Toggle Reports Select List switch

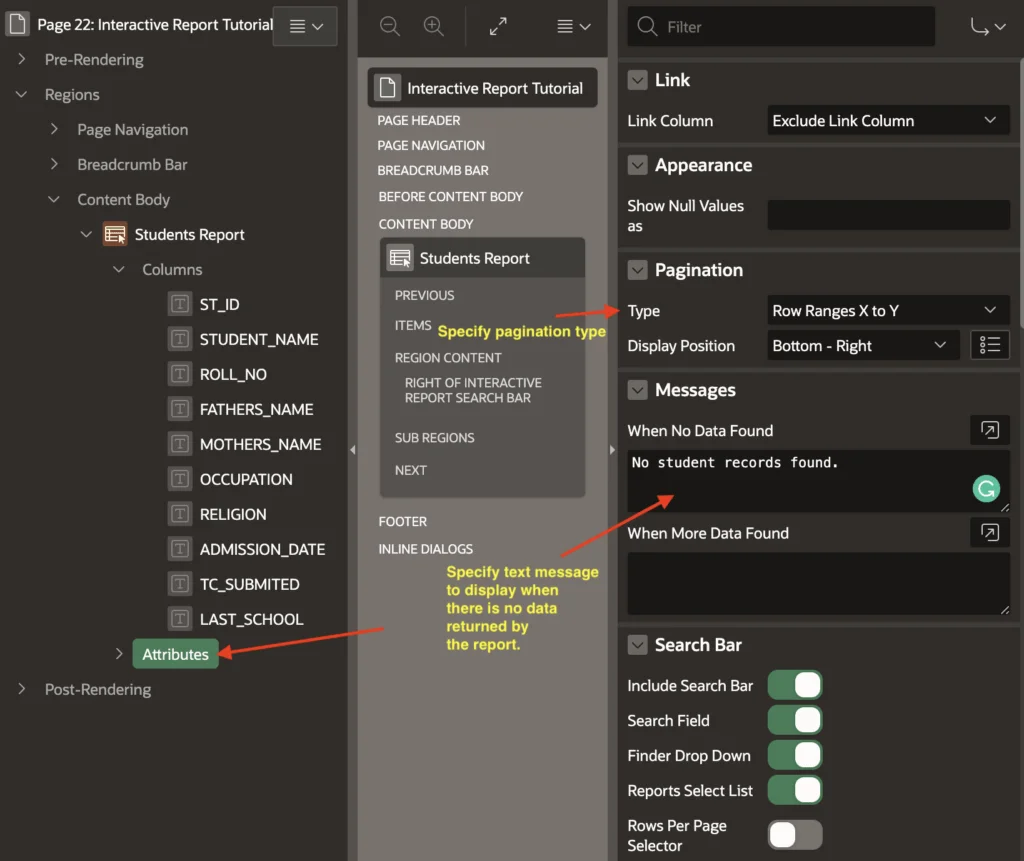pyautogui.click(x=795, y=790)
